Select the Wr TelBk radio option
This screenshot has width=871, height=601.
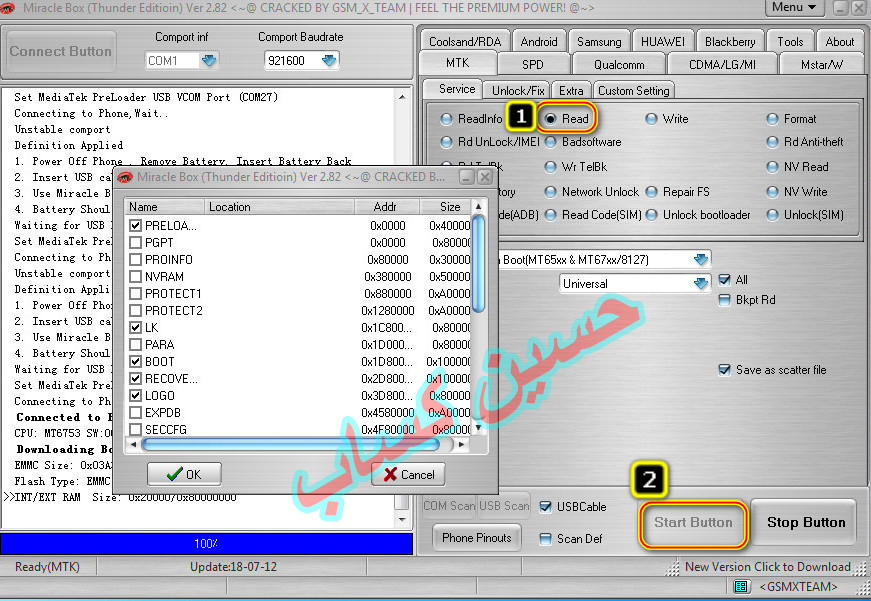[x=550, y=167]
